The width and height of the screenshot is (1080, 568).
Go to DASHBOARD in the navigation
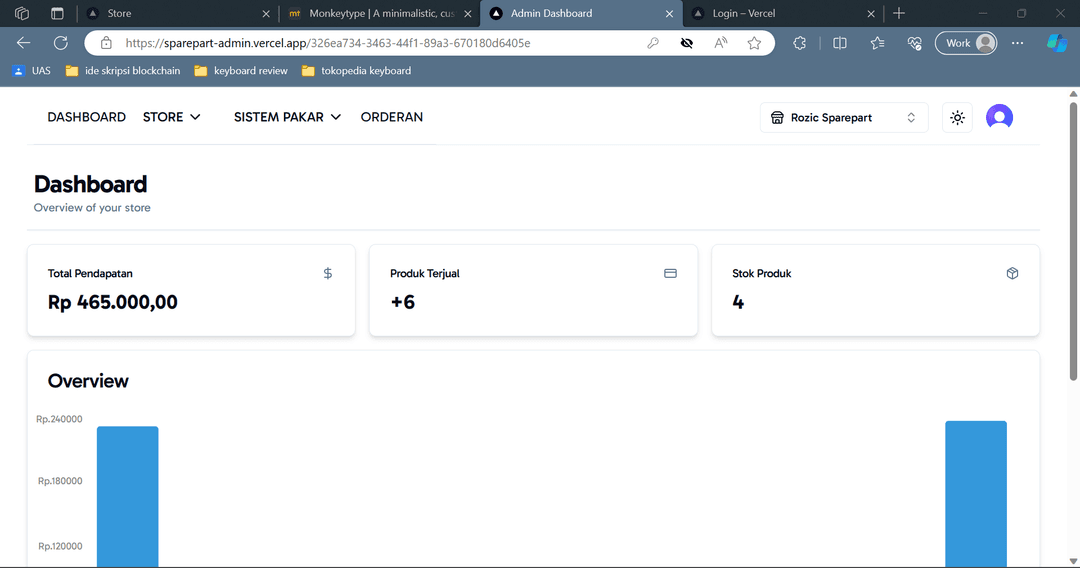(87, 117)
